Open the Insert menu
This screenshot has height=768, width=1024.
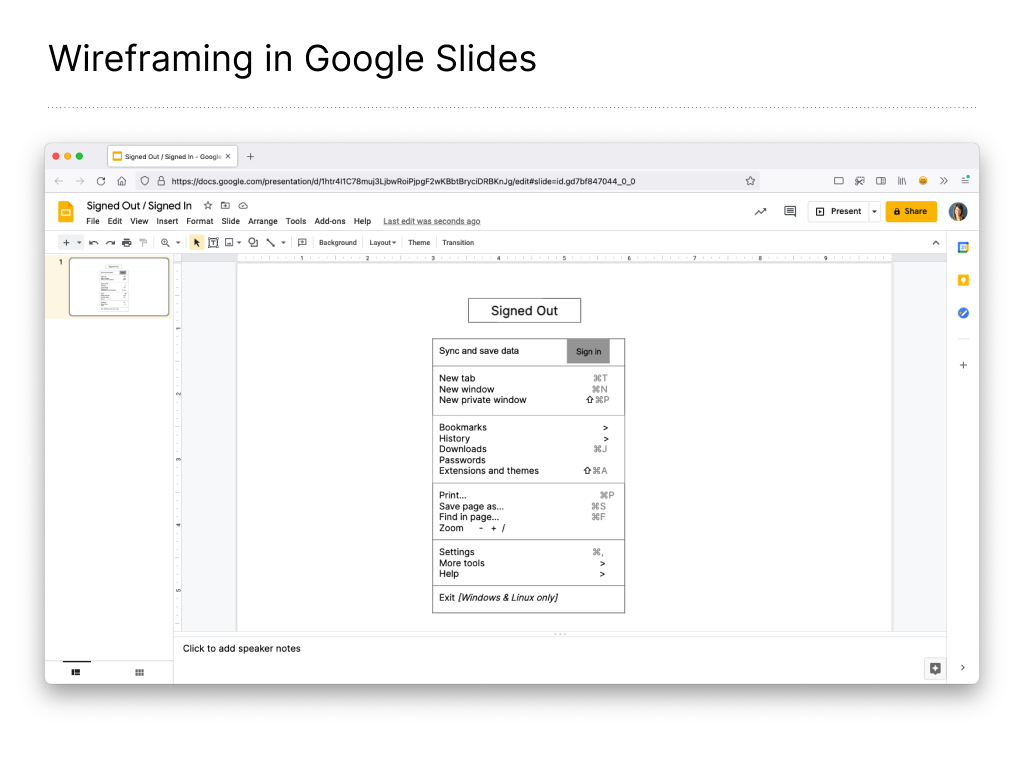click(167, 221)
